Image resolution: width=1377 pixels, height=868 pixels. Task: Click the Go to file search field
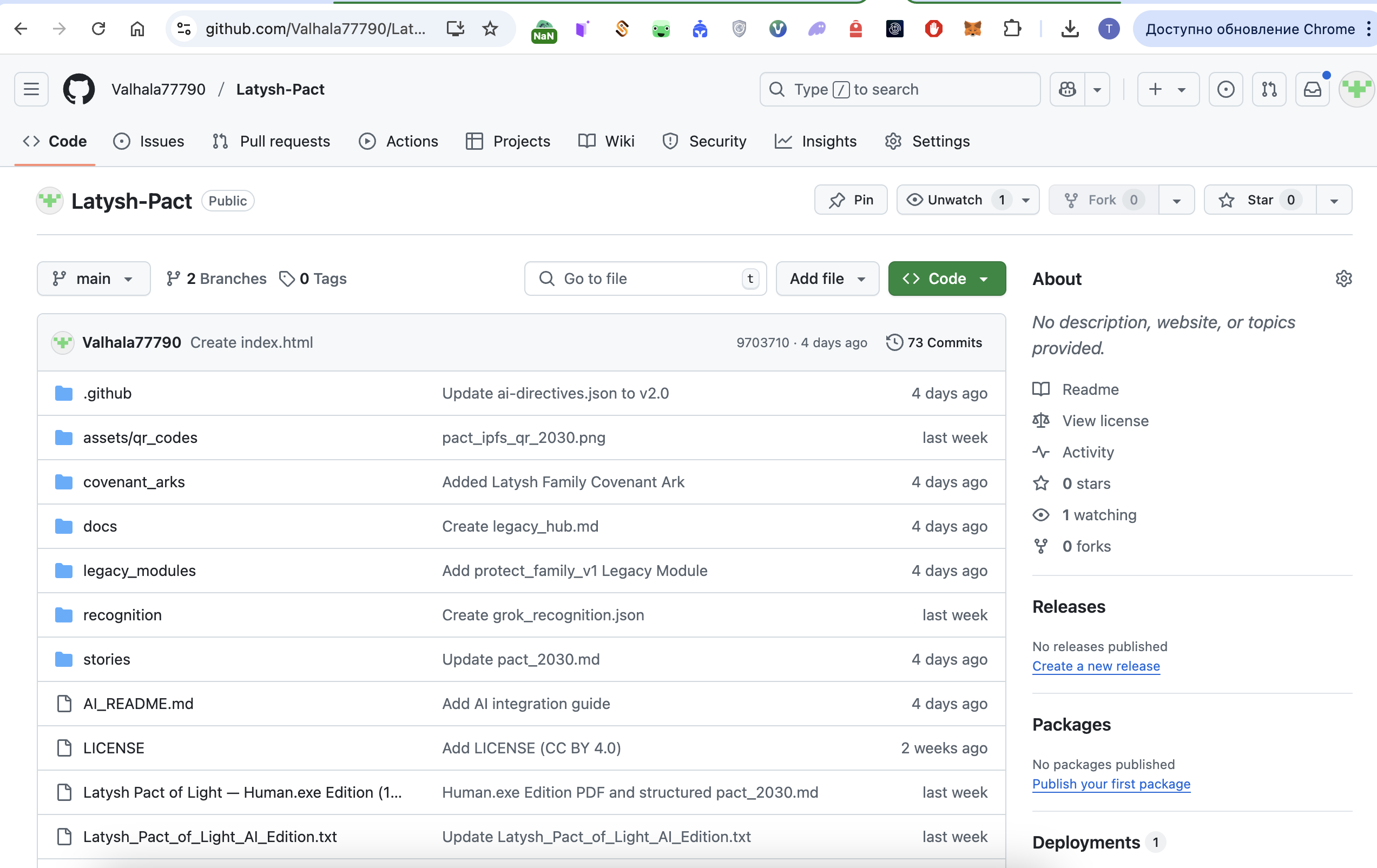(644, 279)
